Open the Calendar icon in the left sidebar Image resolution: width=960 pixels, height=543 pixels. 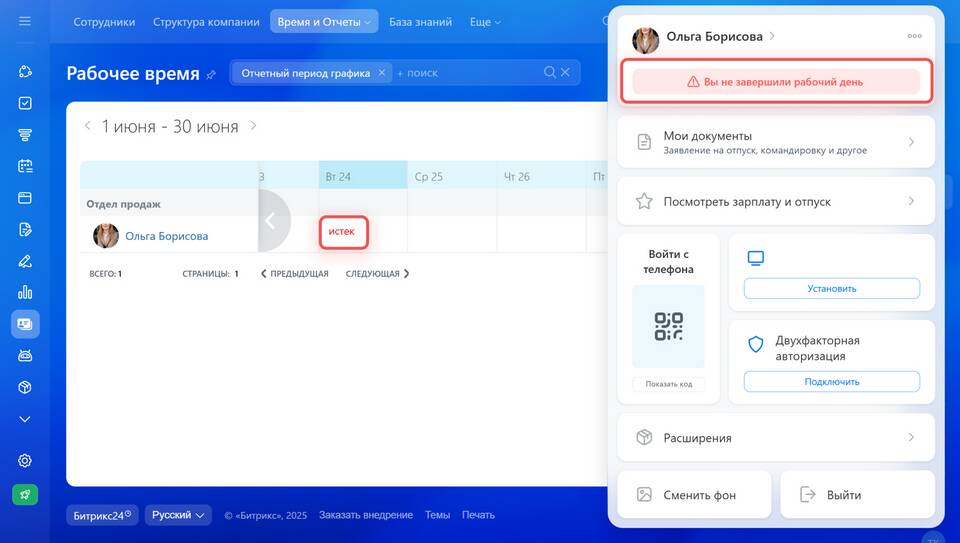tap(25, 166)
